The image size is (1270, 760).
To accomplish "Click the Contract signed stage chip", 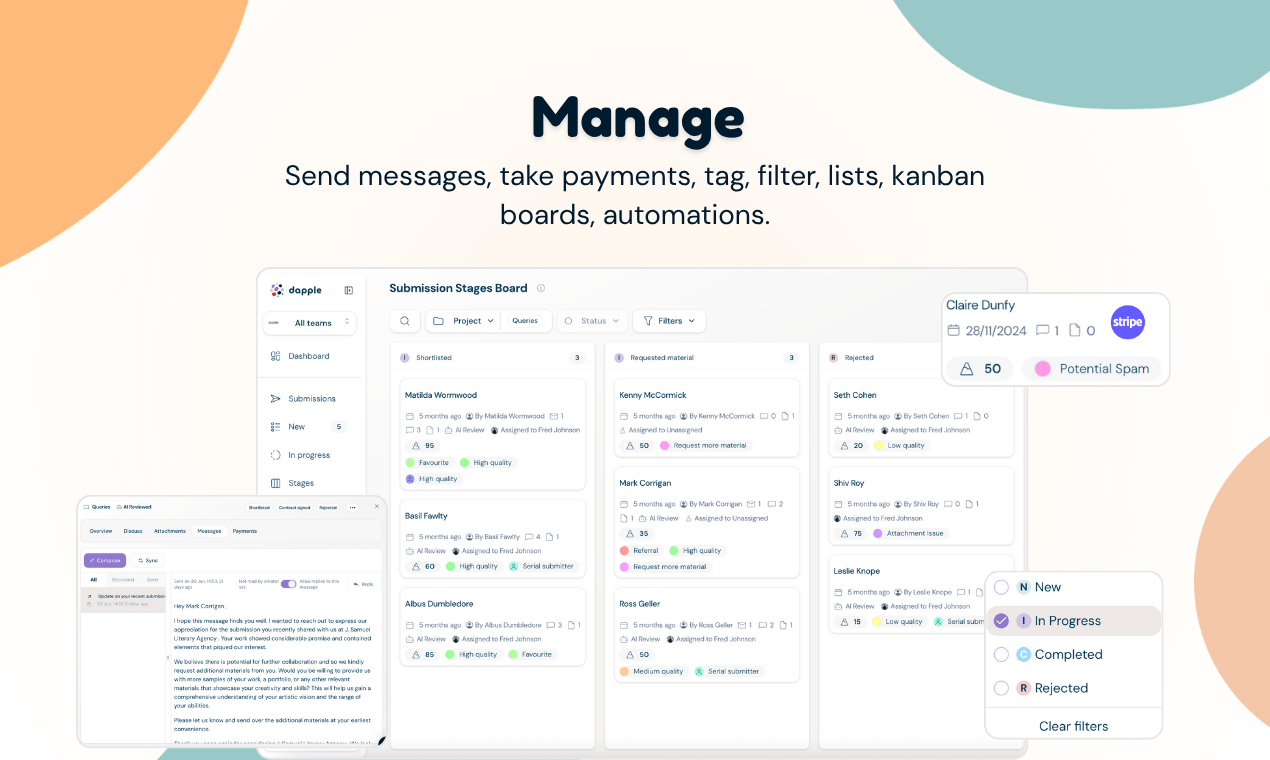I will point(295,507).
